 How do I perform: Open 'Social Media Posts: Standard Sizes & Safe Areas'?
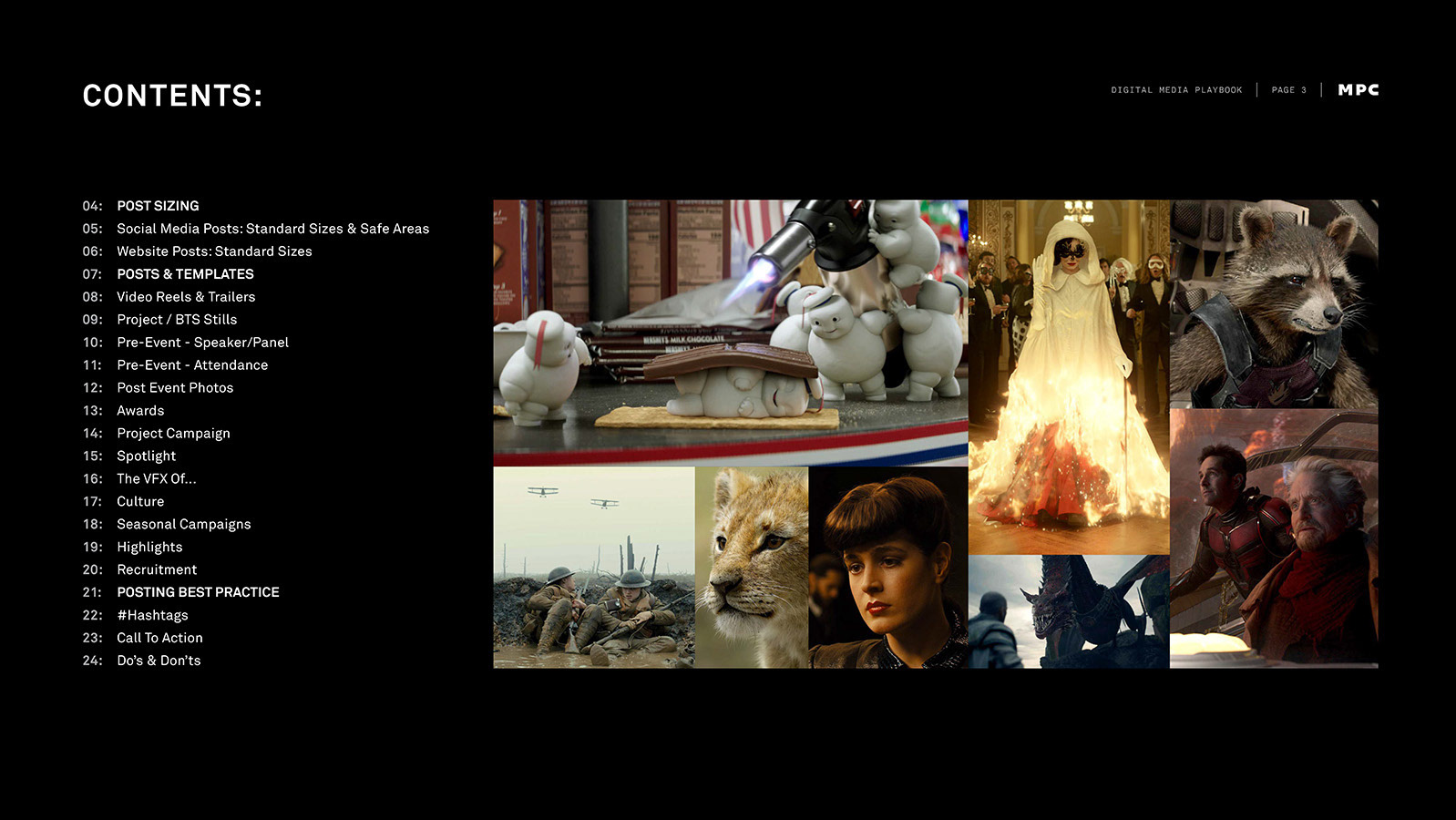click(x=272, y=229)
